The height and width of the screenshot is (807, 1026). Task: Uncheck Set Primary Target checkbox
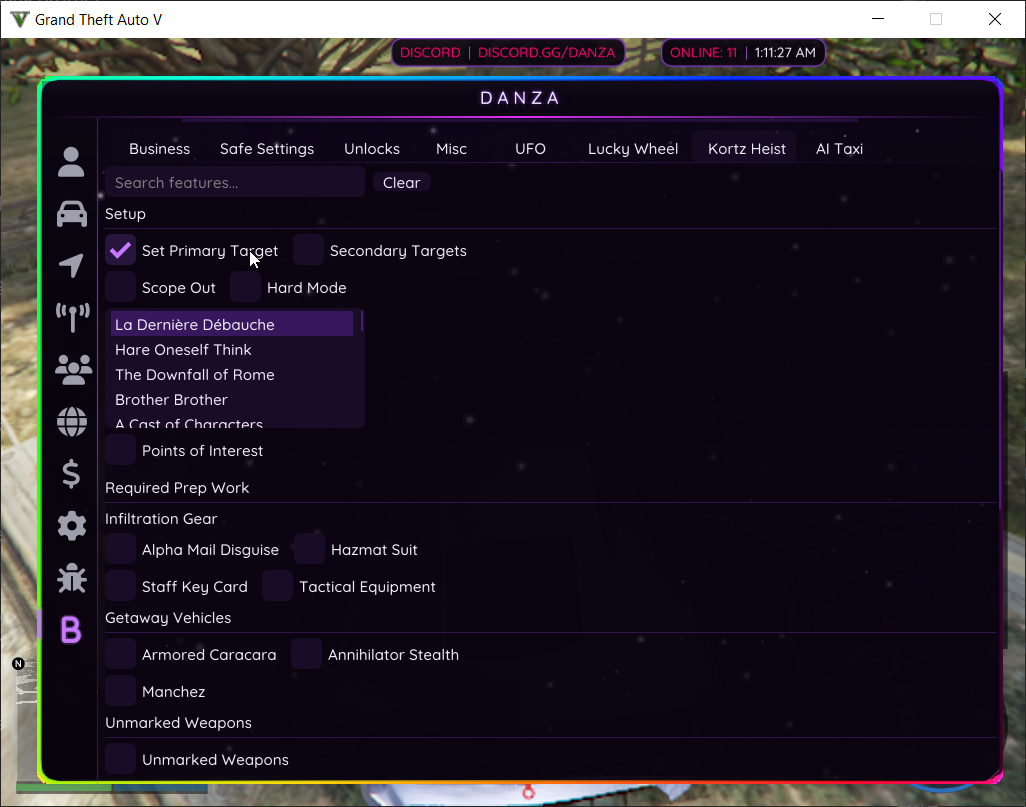(120, 250)
